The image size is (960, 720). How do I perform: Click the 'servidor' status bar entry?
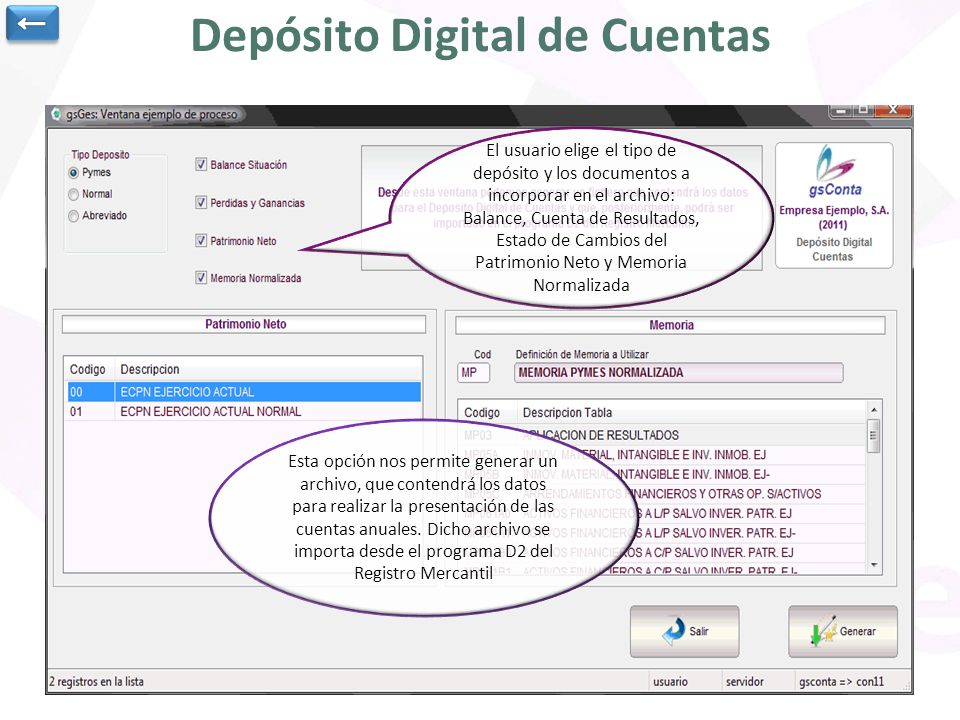(744, 681)
